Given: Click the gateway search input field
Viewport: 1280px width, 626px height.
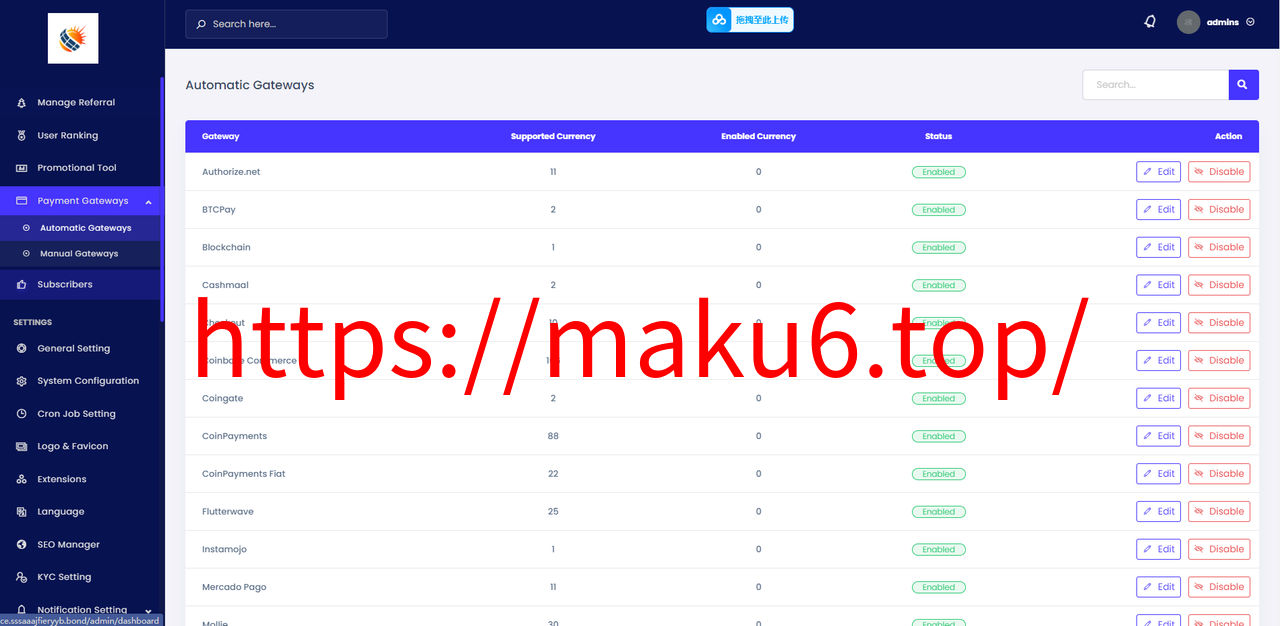Looking at the screenshot, I should coord(1155,85).
